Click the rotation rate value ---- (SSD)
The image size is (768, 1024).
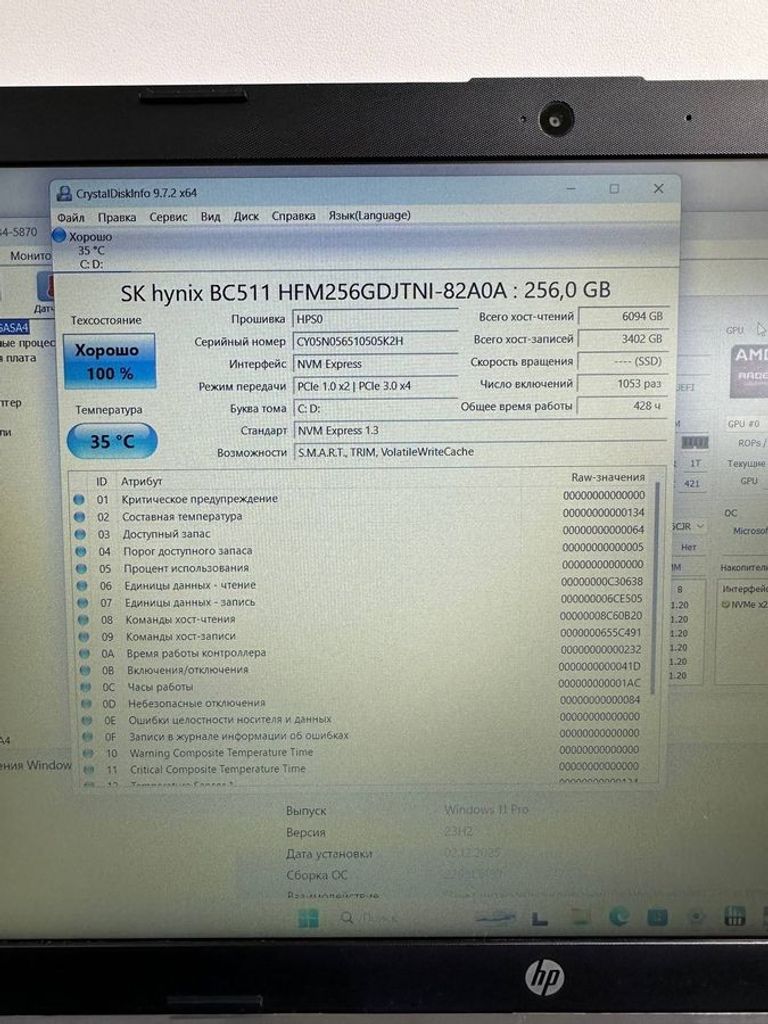pos(623,361)
